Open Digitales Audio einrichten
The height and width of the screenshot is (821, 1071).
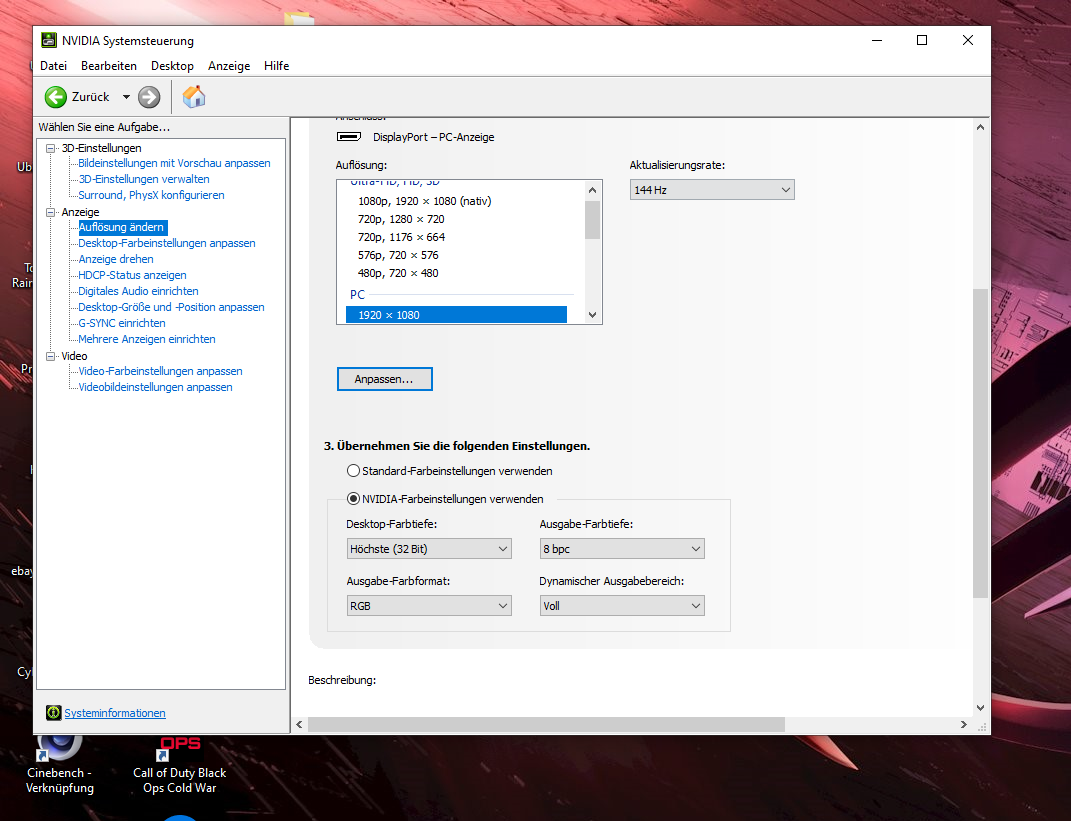[x=138, y=291]
